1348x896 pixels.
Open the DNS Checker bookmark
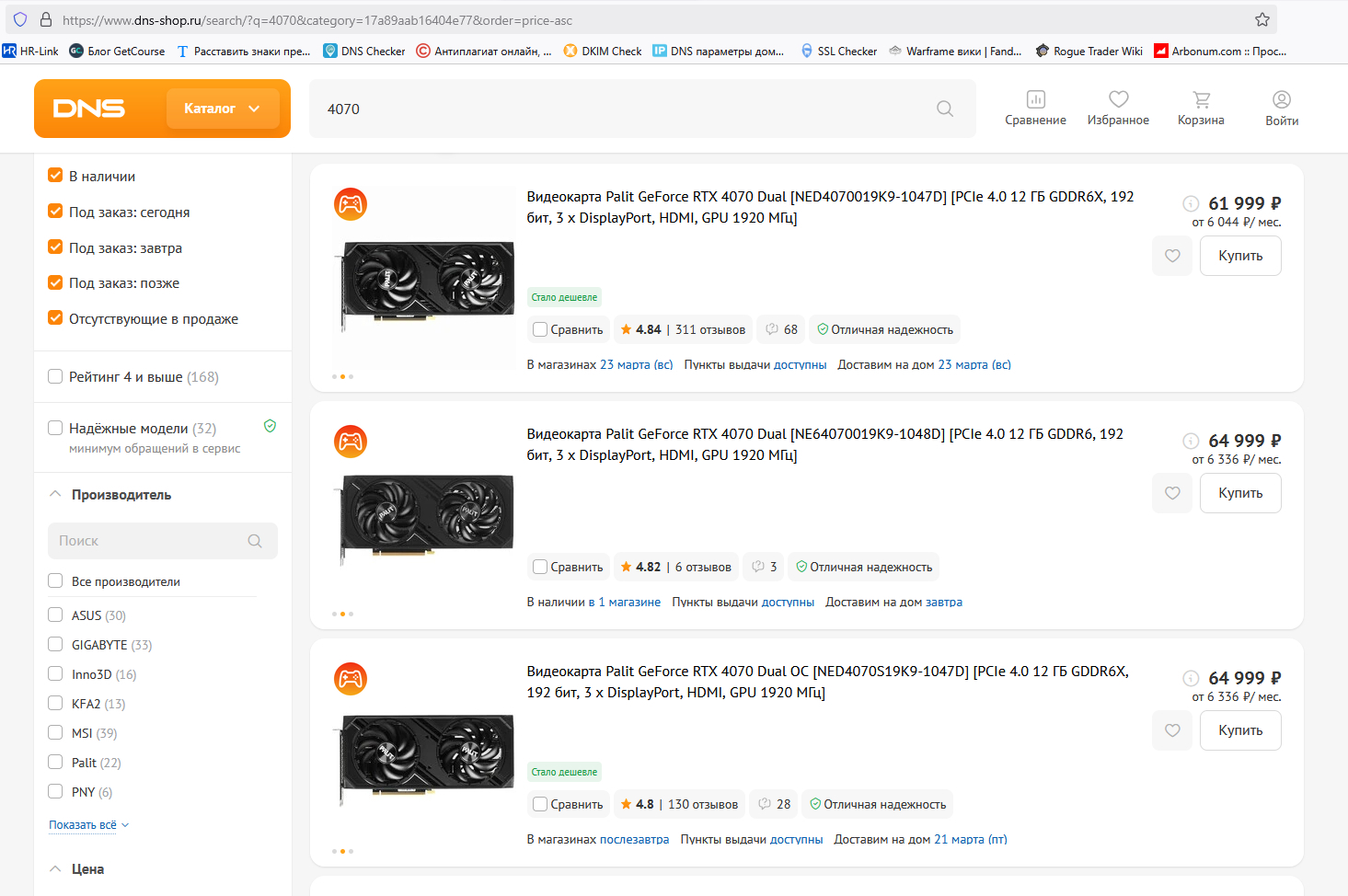tap(364, 52)
